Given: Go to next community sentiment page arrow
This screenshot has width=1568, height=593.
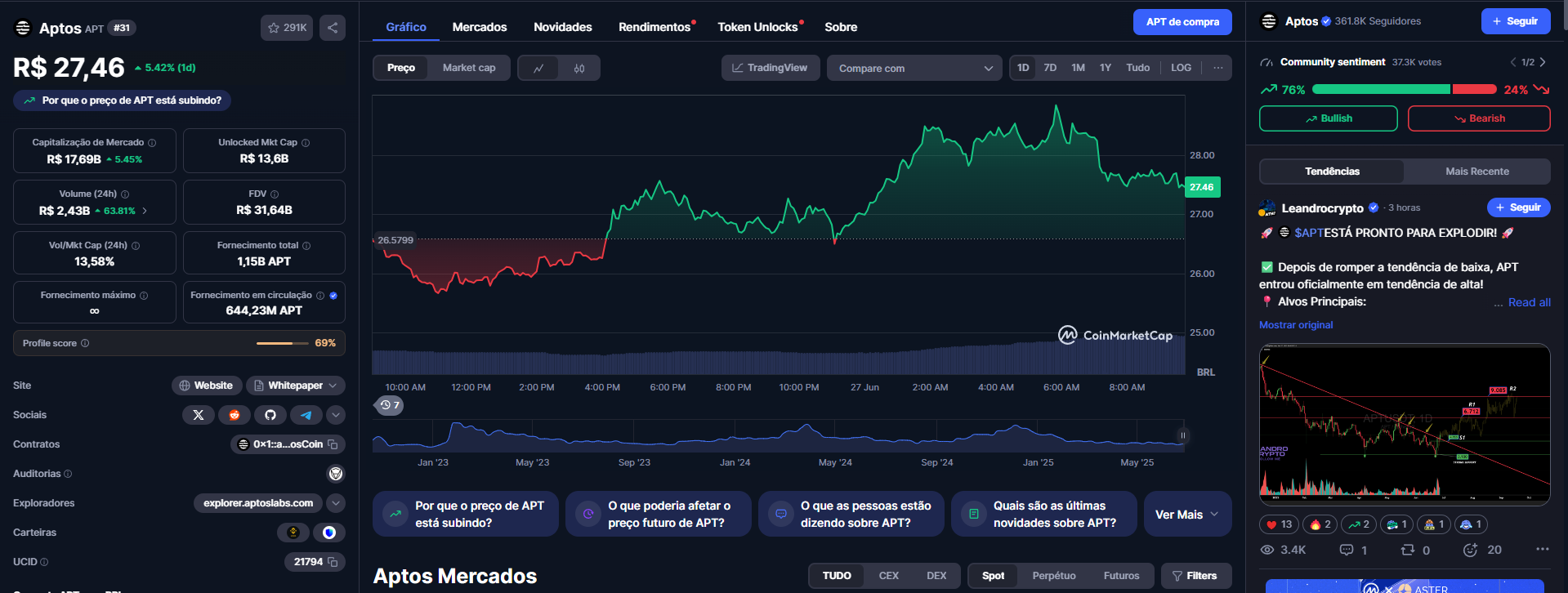Looking at the screenshot, I should [x=1543, y=62].
